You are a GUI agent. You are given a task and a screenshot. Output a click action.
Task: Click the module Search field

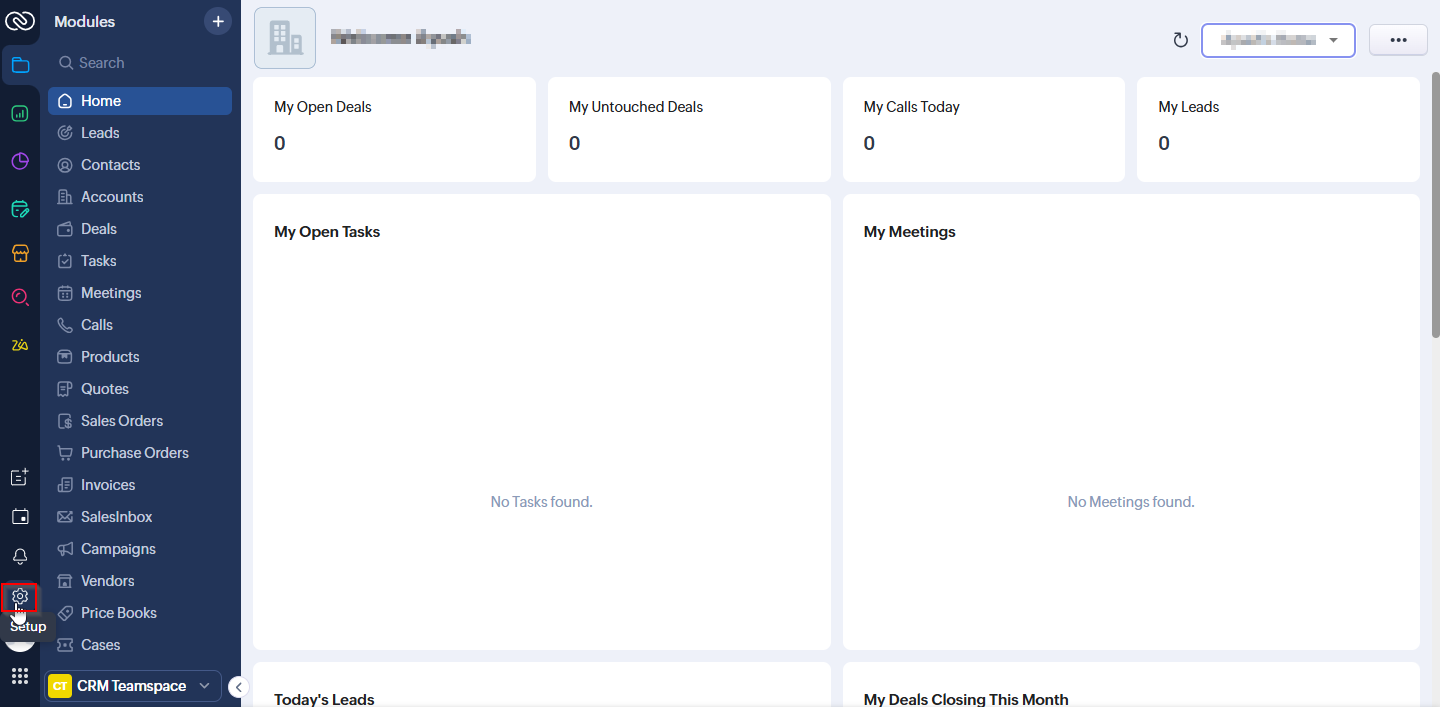click(x=140, y=63)
